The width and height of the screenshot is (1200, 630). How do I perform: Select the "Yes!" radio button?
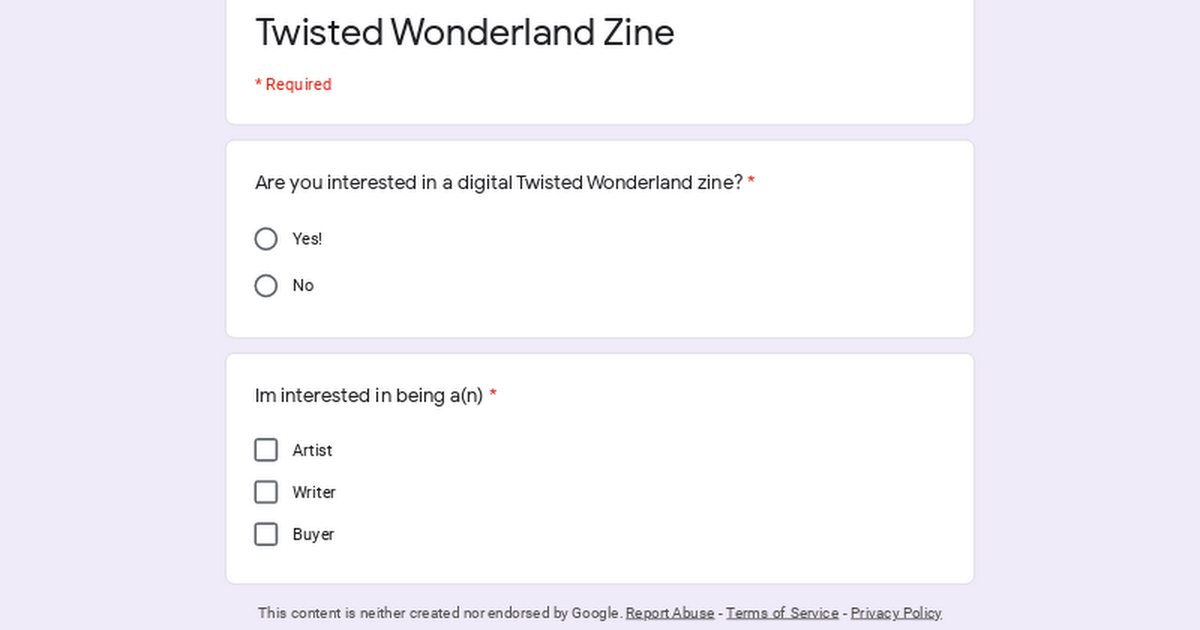point(266,239)
